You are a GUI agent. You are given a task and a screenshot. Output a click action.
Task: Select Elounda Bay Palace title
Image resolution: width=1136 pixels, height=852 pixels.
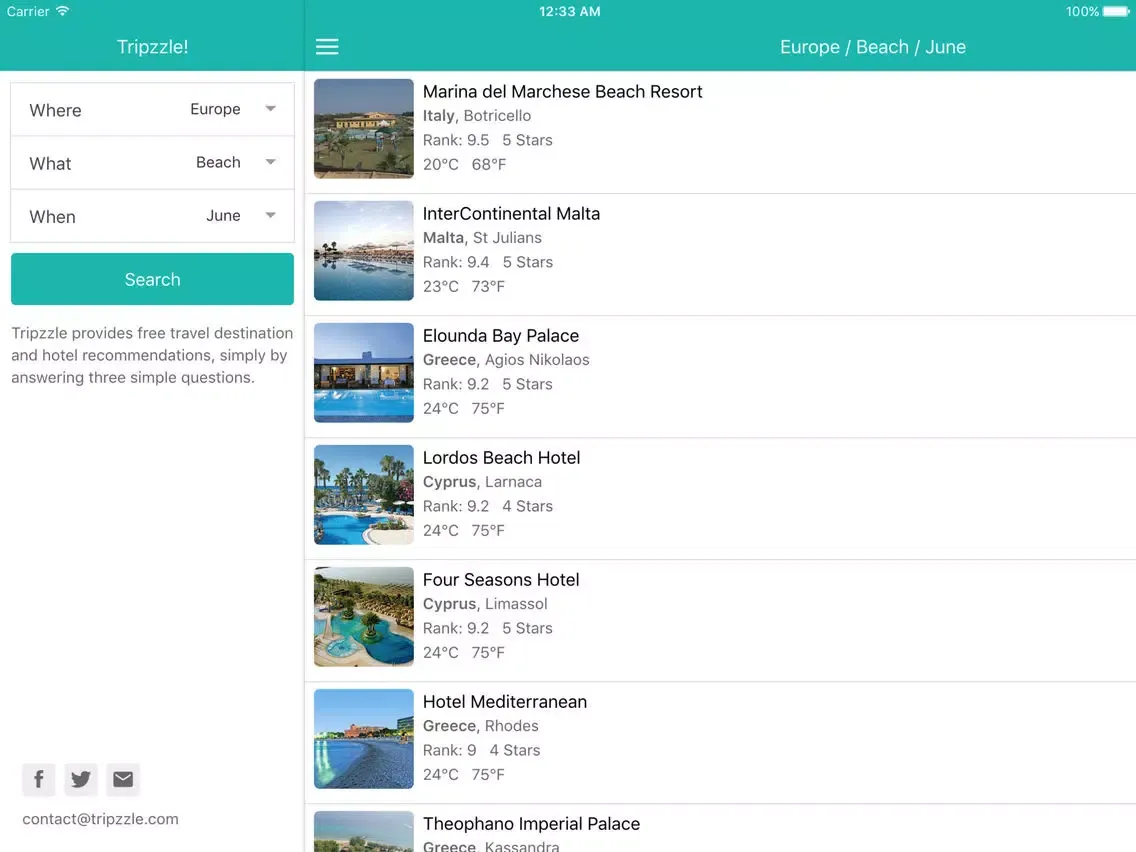tap(501, 335)
